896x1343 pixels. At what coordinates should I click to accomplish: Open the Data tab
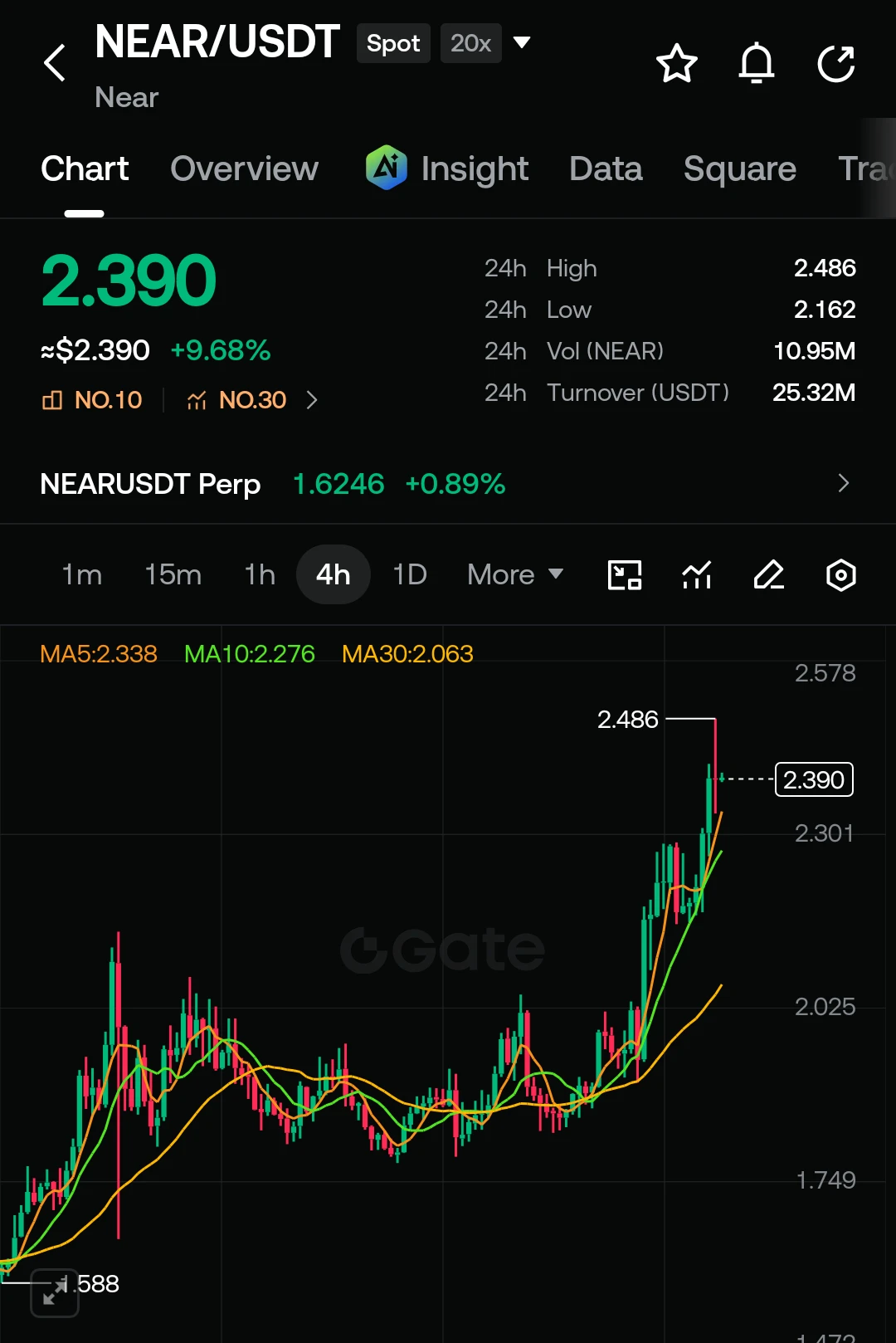pyautogui.click(x=606, y=169)
